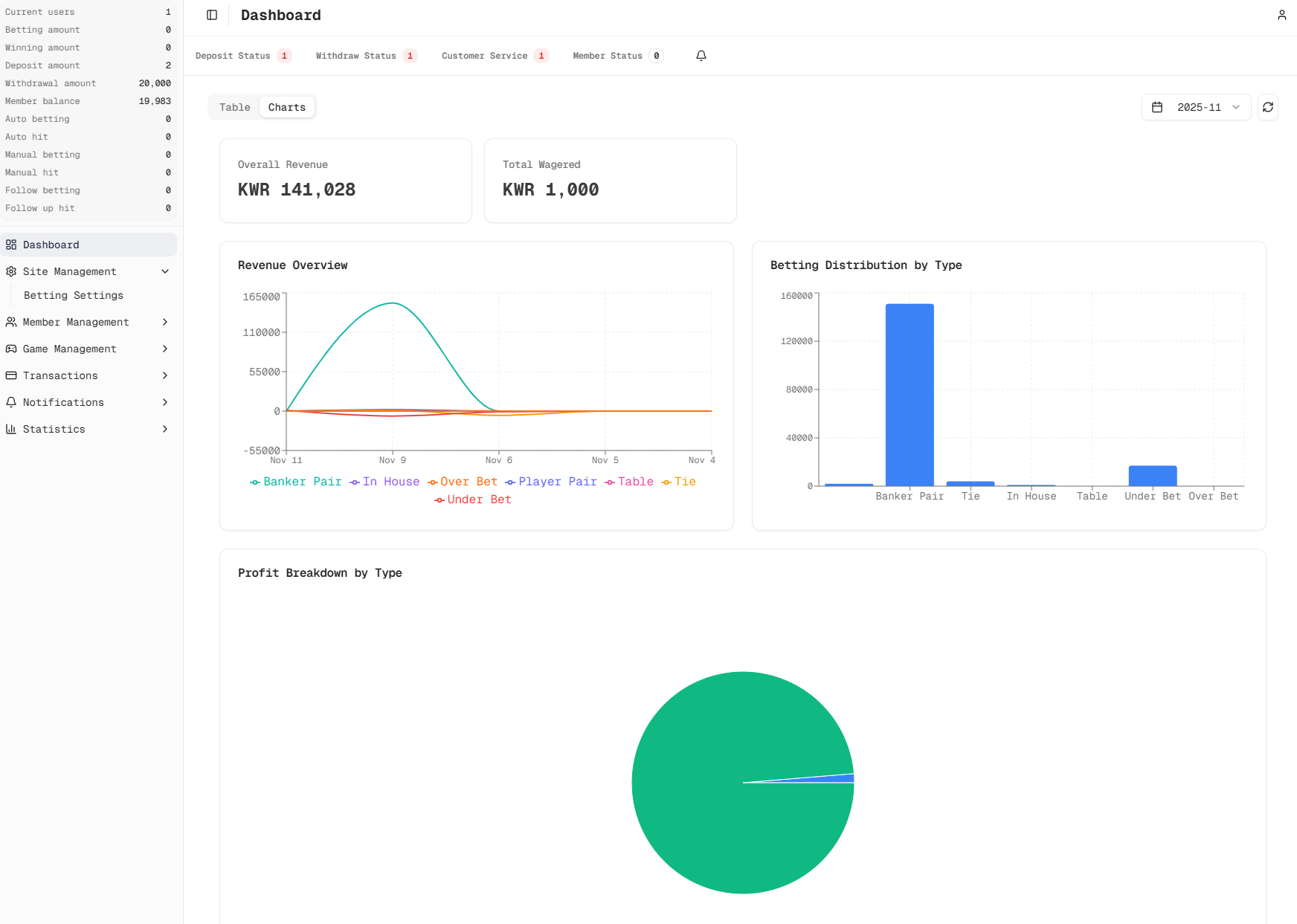
Task: Click the Game Management gamepad icon
Action: click(x=11, y=349)
